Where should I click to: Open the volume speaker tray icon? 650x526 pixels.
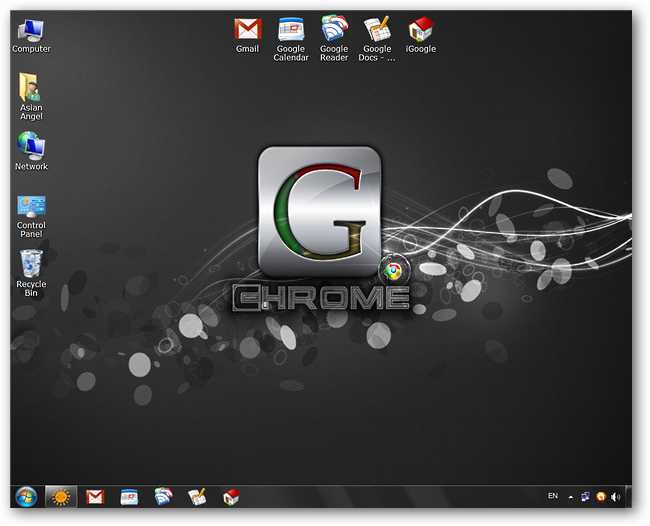[x=616, y=497]
